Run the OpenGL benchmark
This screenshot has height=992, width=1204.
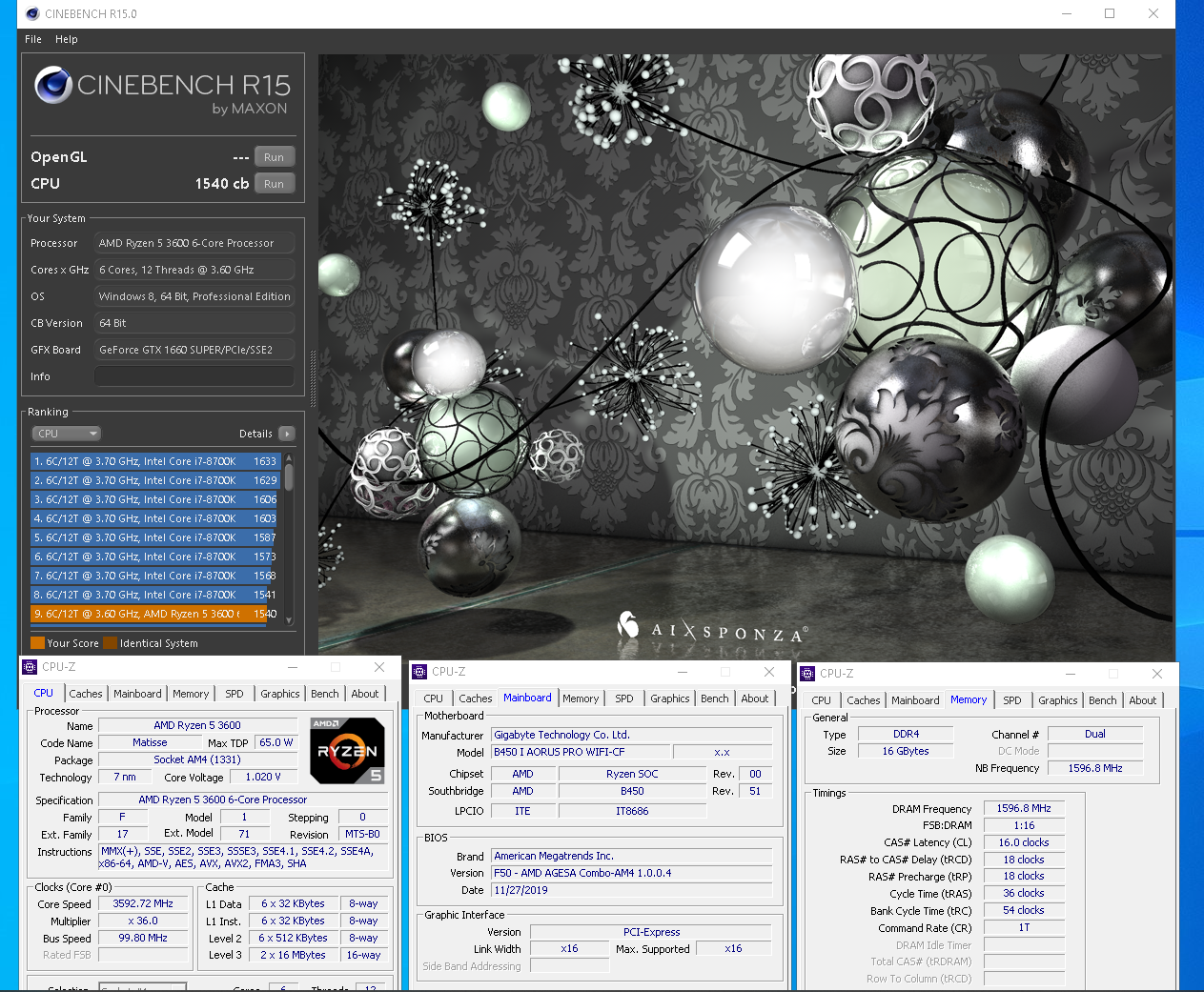coord(275,157)
